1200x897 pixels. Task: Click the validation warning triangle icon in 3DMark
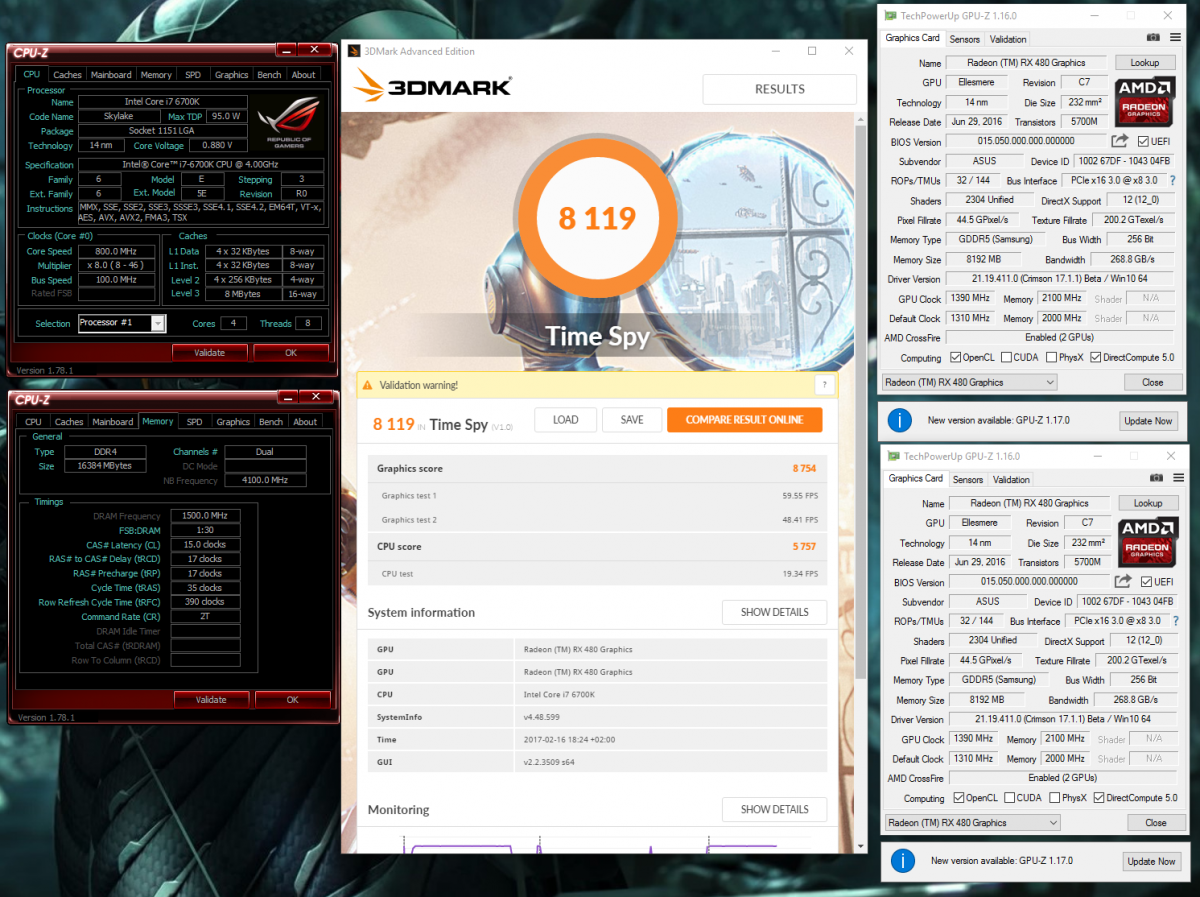click(367, 385)
